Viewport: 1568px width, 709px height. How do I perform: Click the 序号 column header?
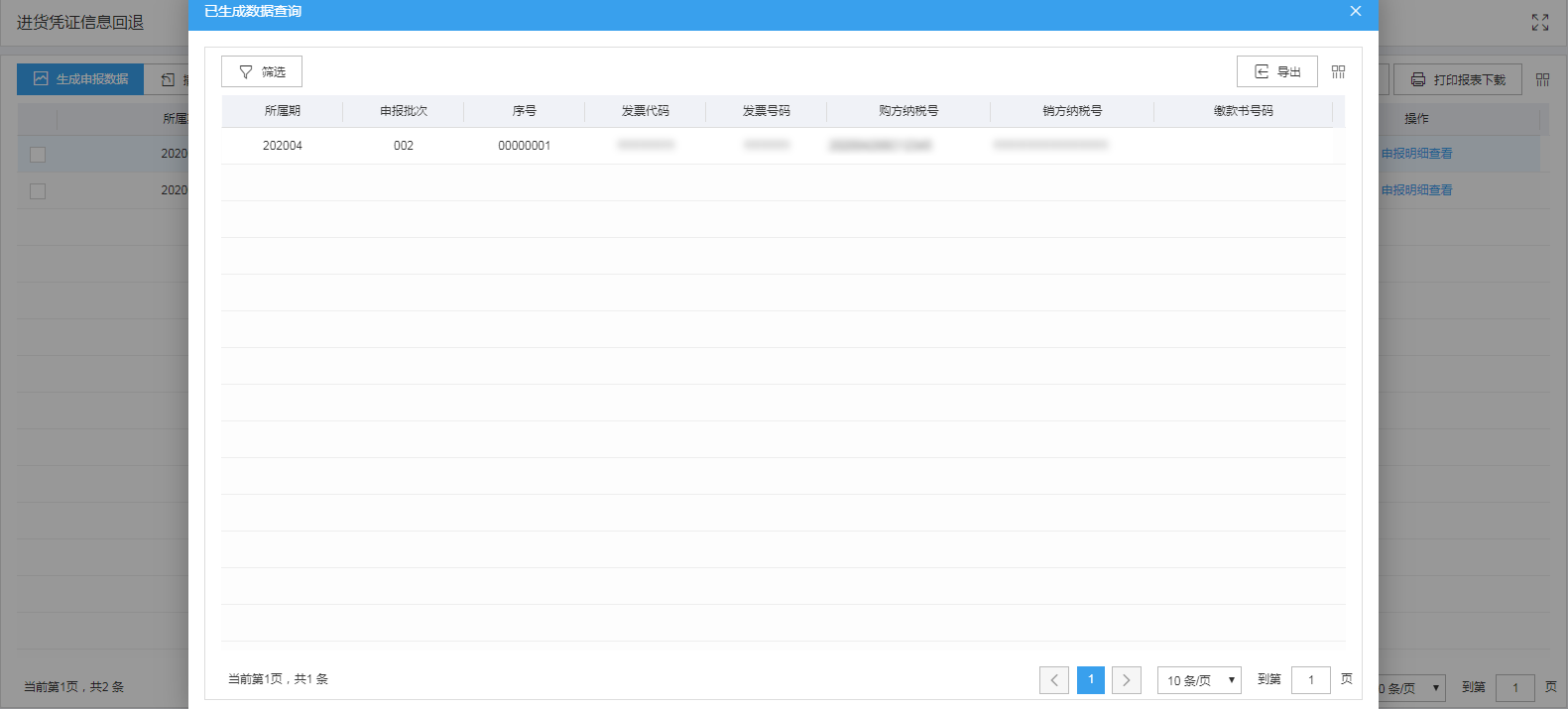point(525,111)
